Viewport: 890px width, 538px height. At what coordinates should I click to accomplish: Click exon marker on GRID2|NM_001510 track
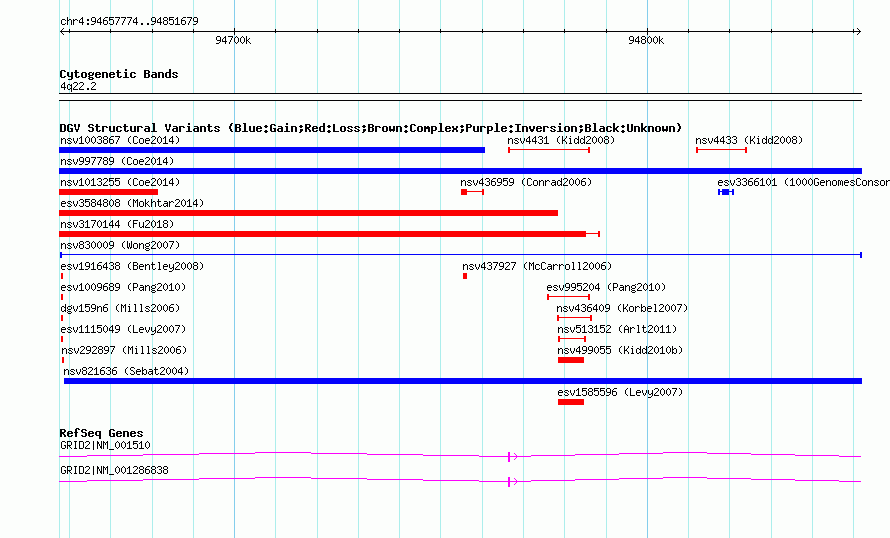pyautogui.click(x=509, y=456)
